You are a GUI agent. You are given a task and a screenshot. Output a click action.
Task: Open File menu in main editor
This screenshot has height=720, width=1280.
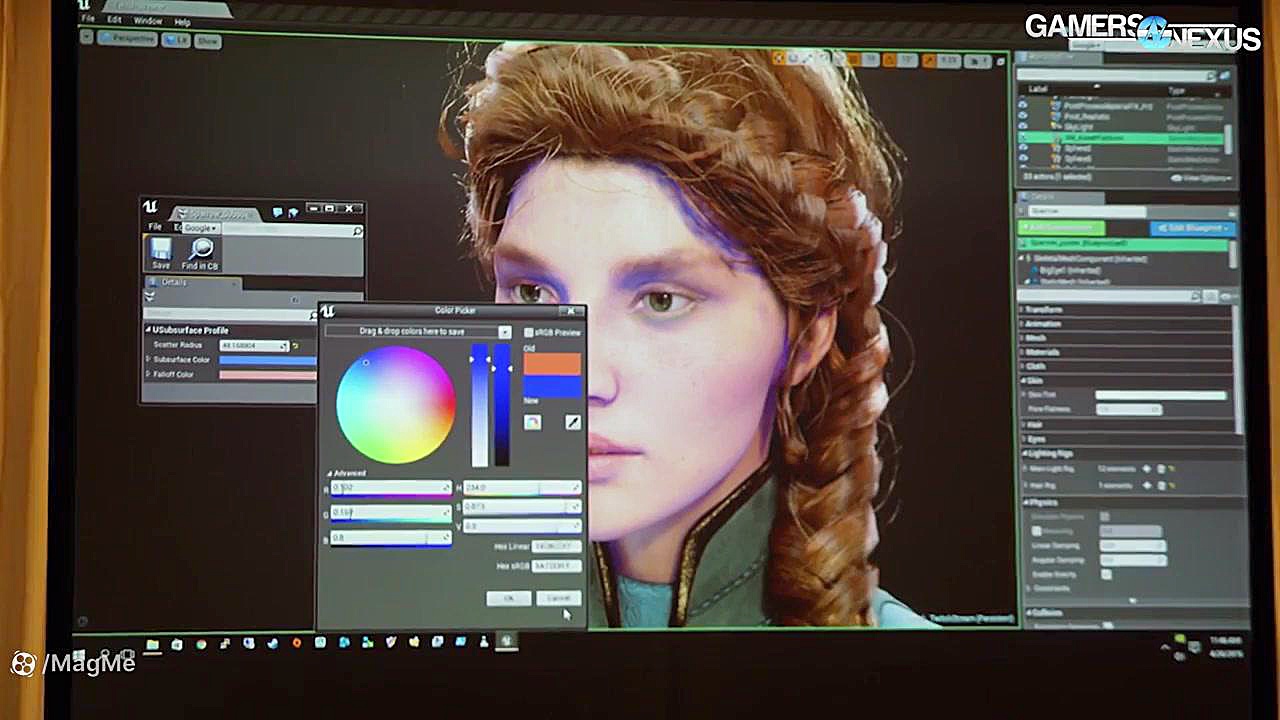pos(88,20)
